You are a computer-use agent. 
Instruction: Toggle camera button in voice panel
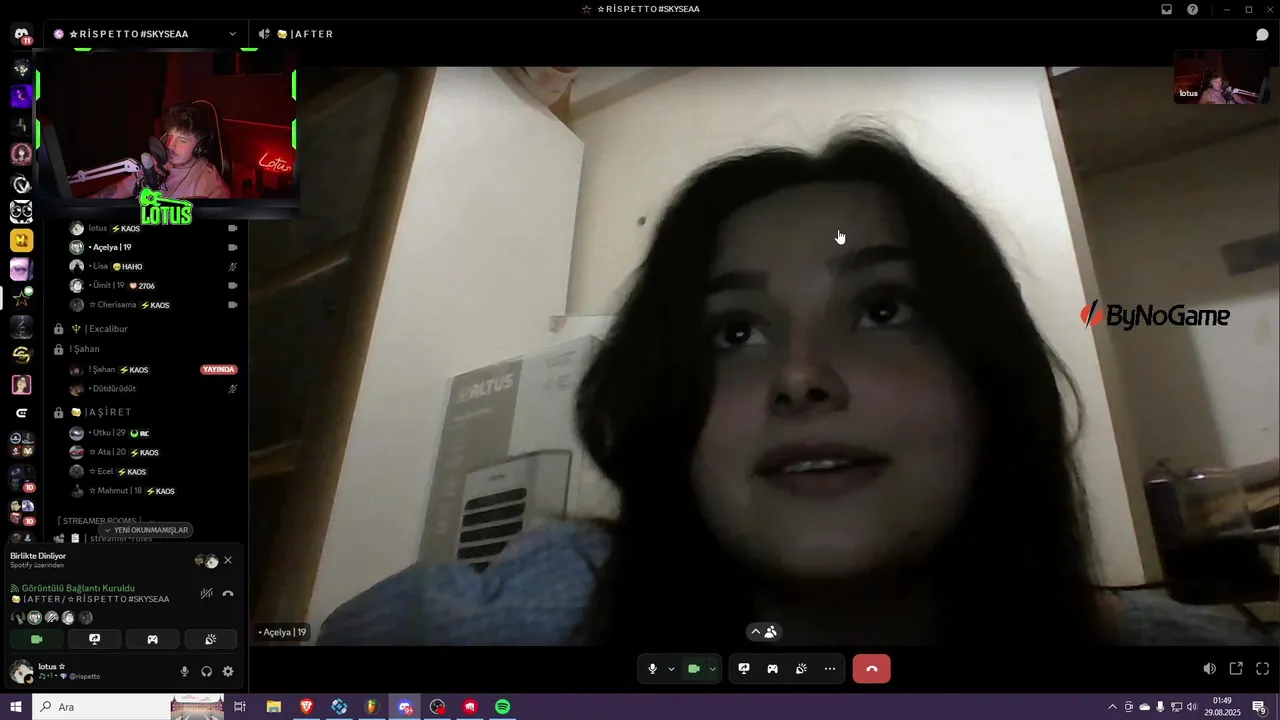[x=37, y=639]
